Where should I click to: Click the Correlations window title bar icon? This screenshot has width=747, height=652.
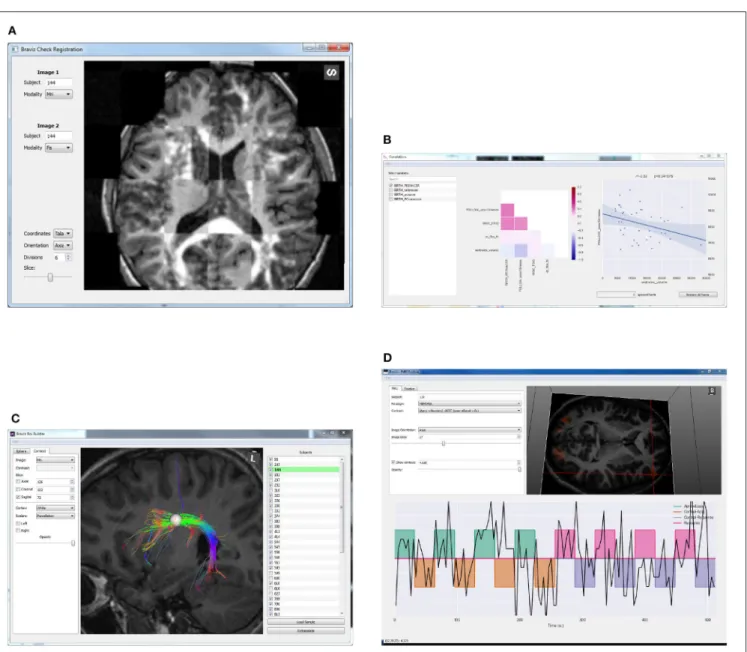(385, 157)
